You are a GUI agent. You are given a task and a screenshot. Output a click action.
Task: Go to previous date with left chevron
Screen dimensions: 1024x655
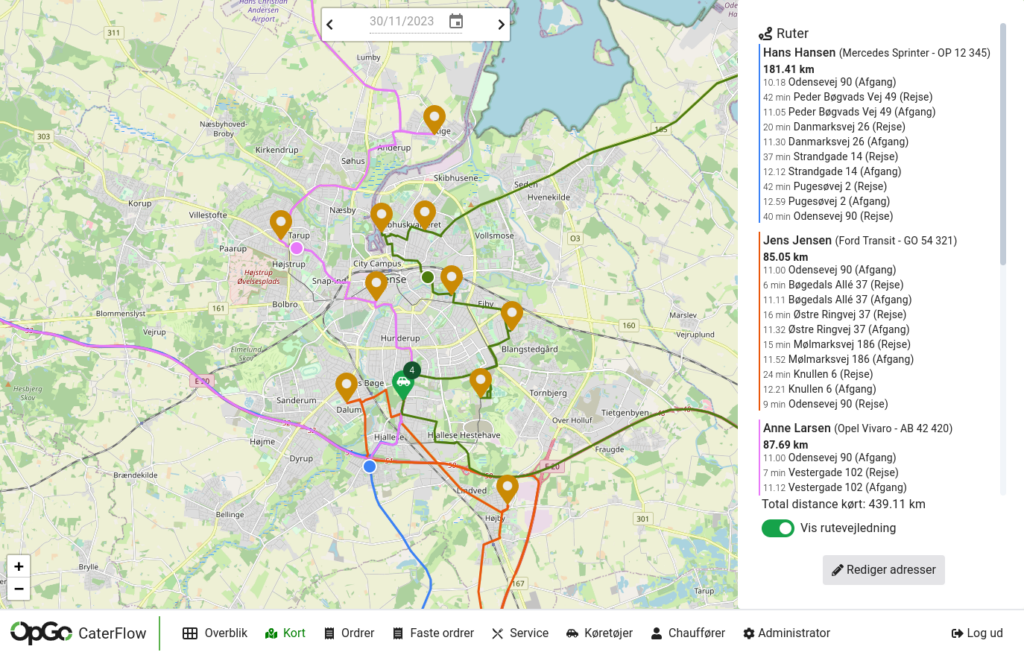coord(329,24)
